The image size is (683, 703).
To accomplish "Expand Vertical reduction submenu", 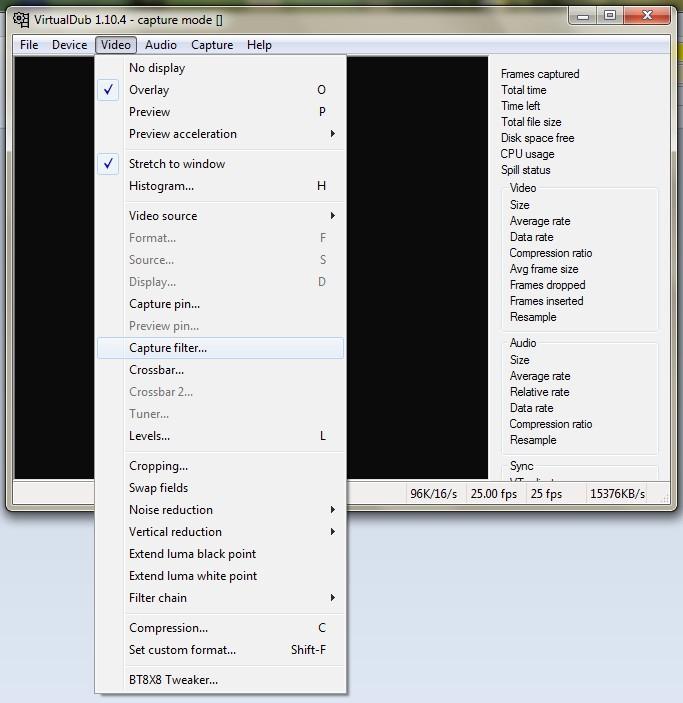I will point(220,532).
